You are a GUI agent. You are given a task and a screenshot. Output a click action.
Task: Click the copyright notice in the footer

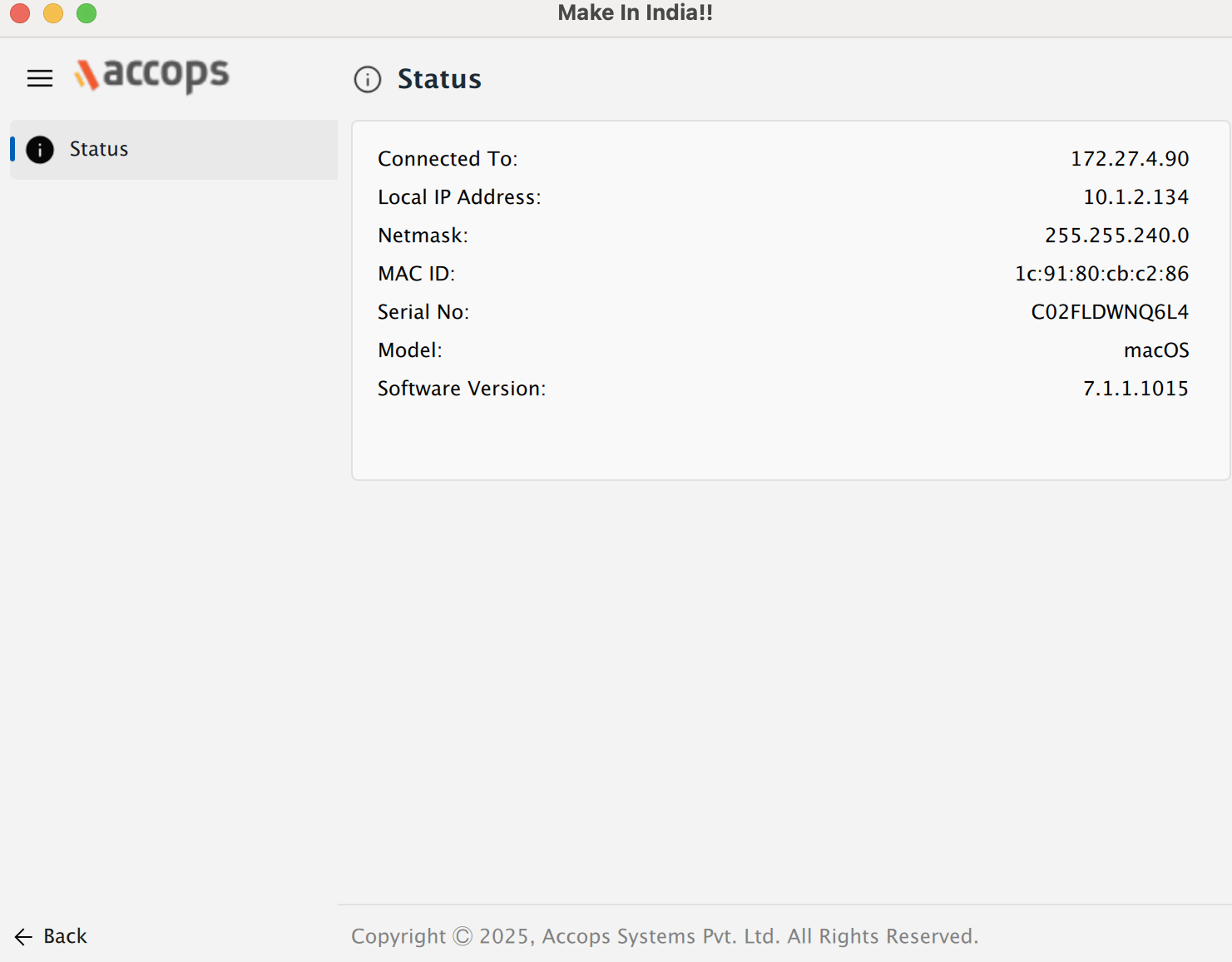pos(664,936)
